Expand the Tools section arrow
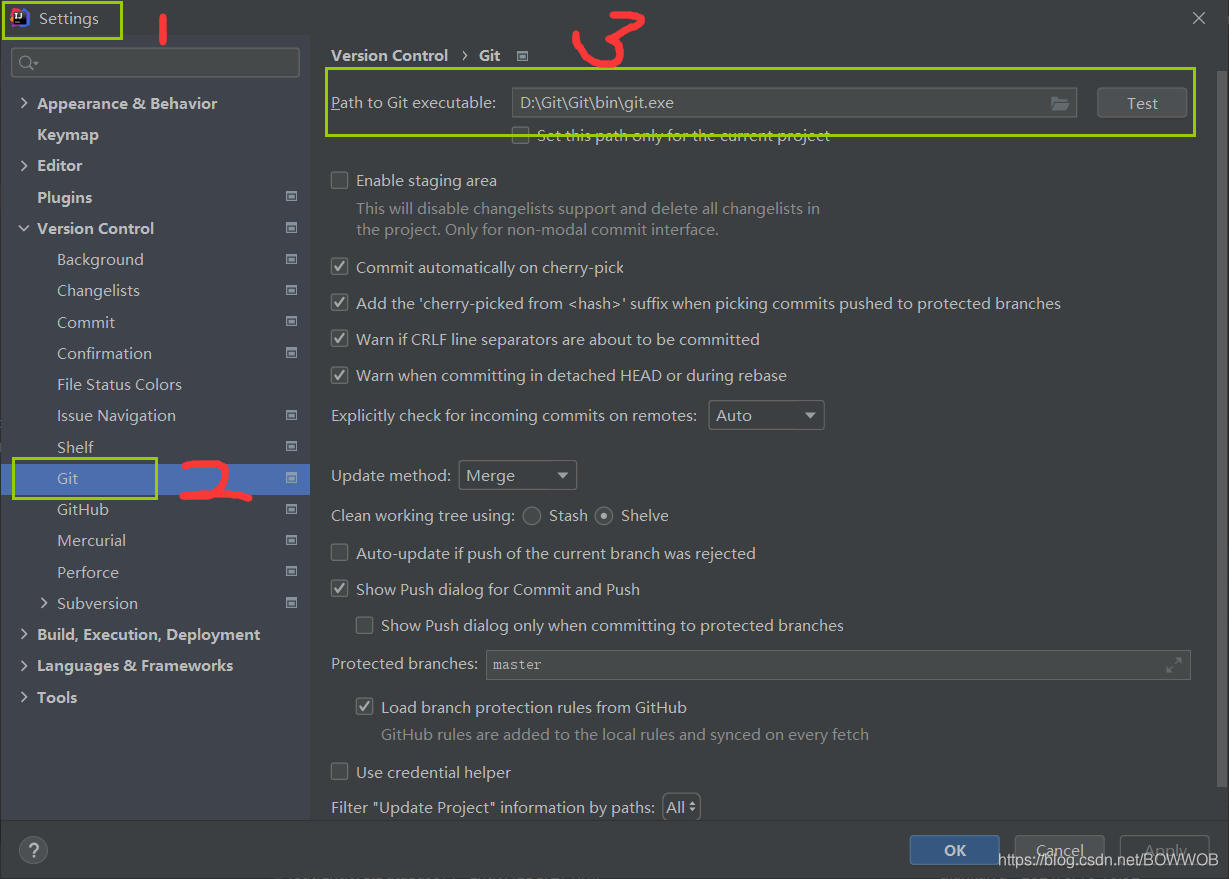 24,697
